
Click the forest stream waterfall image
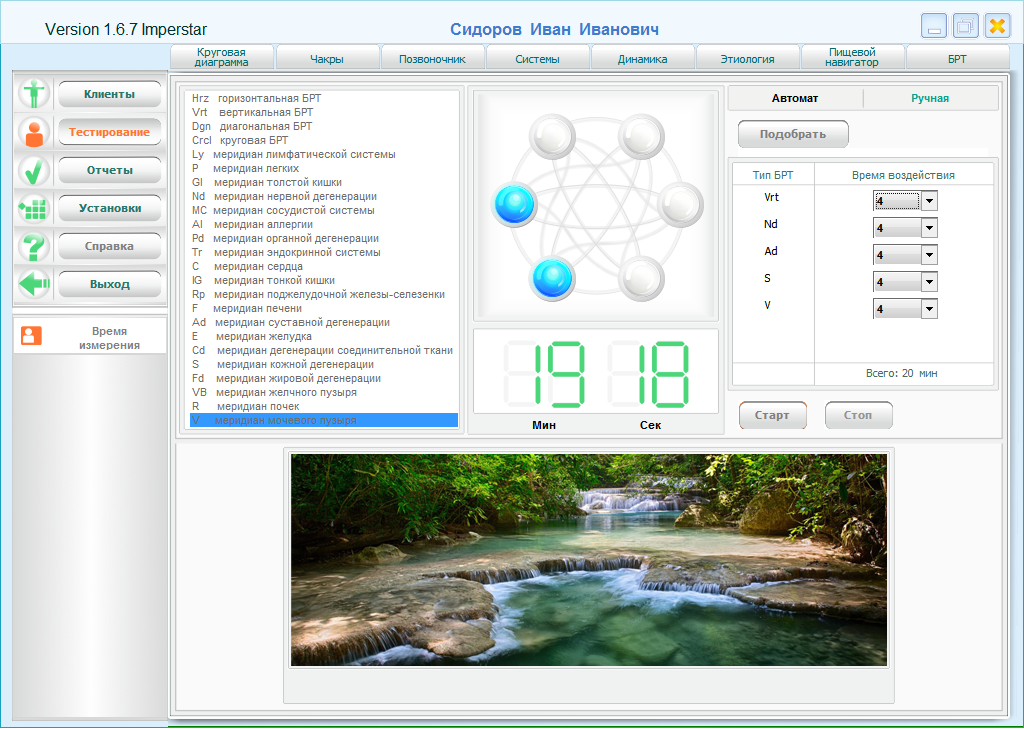(588, 560)
